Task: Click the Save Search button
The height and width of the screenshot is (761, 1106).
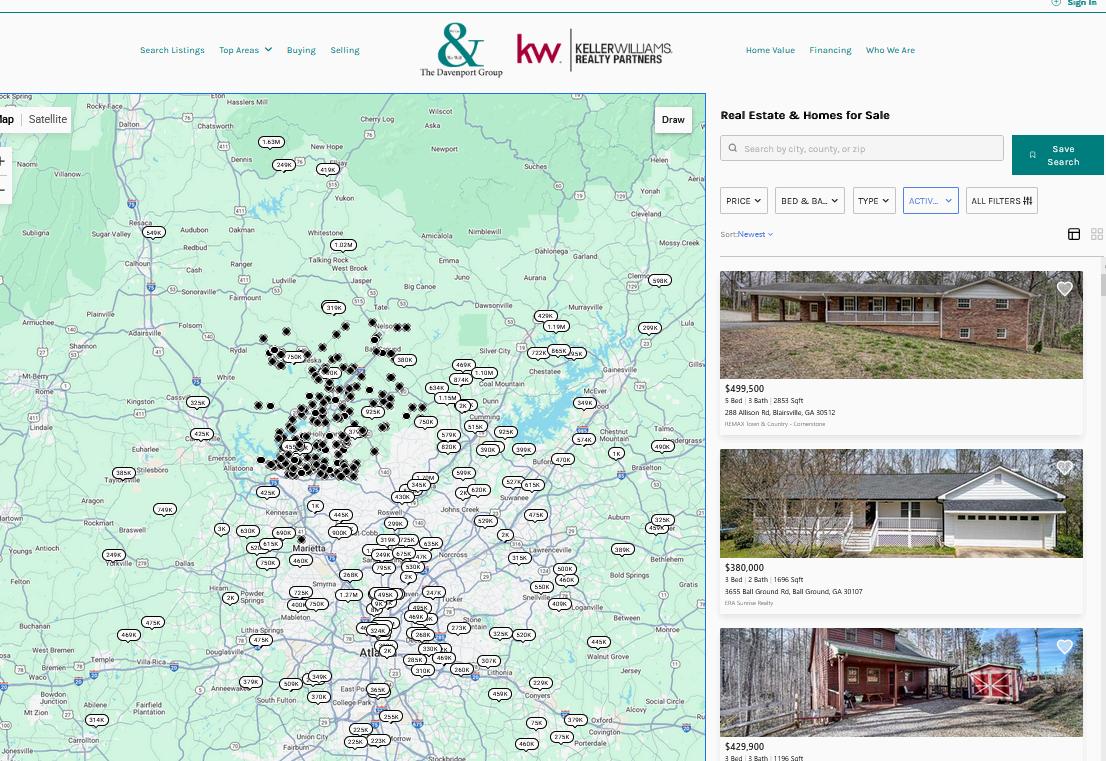Action: click(x=1057, y=155)
